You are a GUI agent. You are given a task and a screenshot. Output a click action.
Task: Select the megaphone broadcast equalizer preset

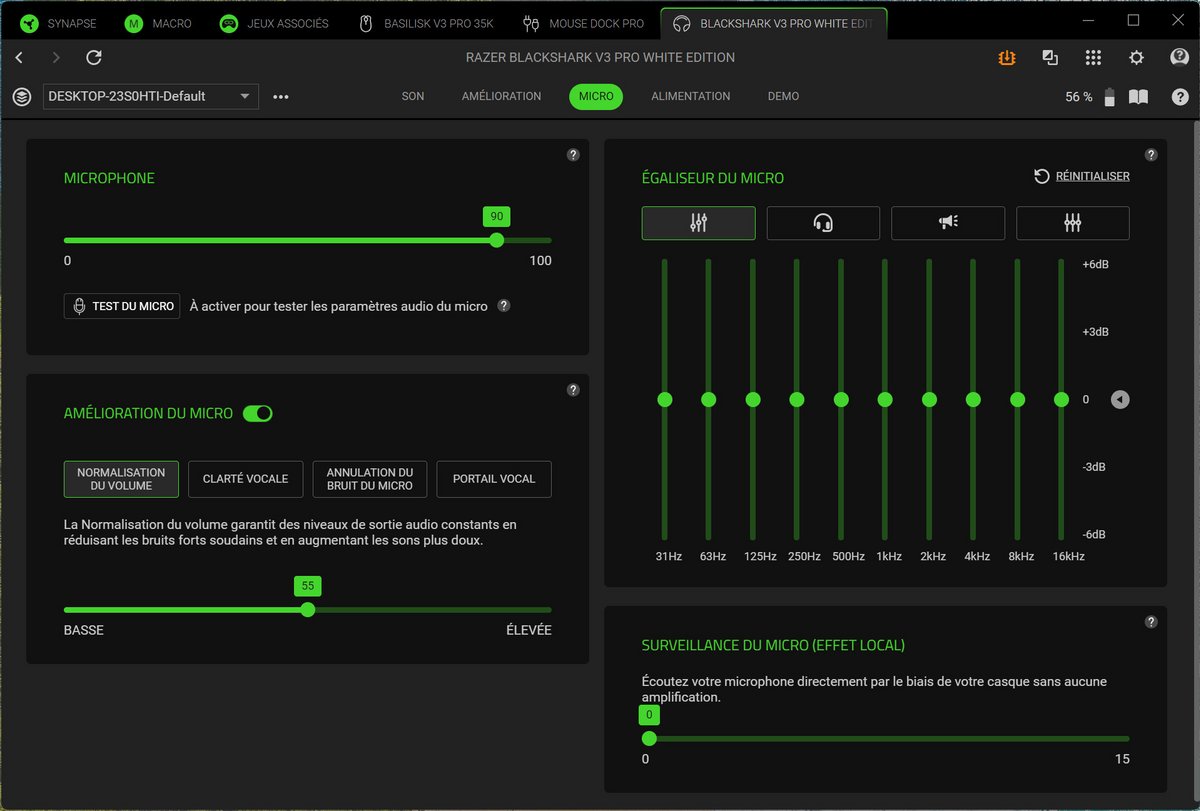pos(948,223)
